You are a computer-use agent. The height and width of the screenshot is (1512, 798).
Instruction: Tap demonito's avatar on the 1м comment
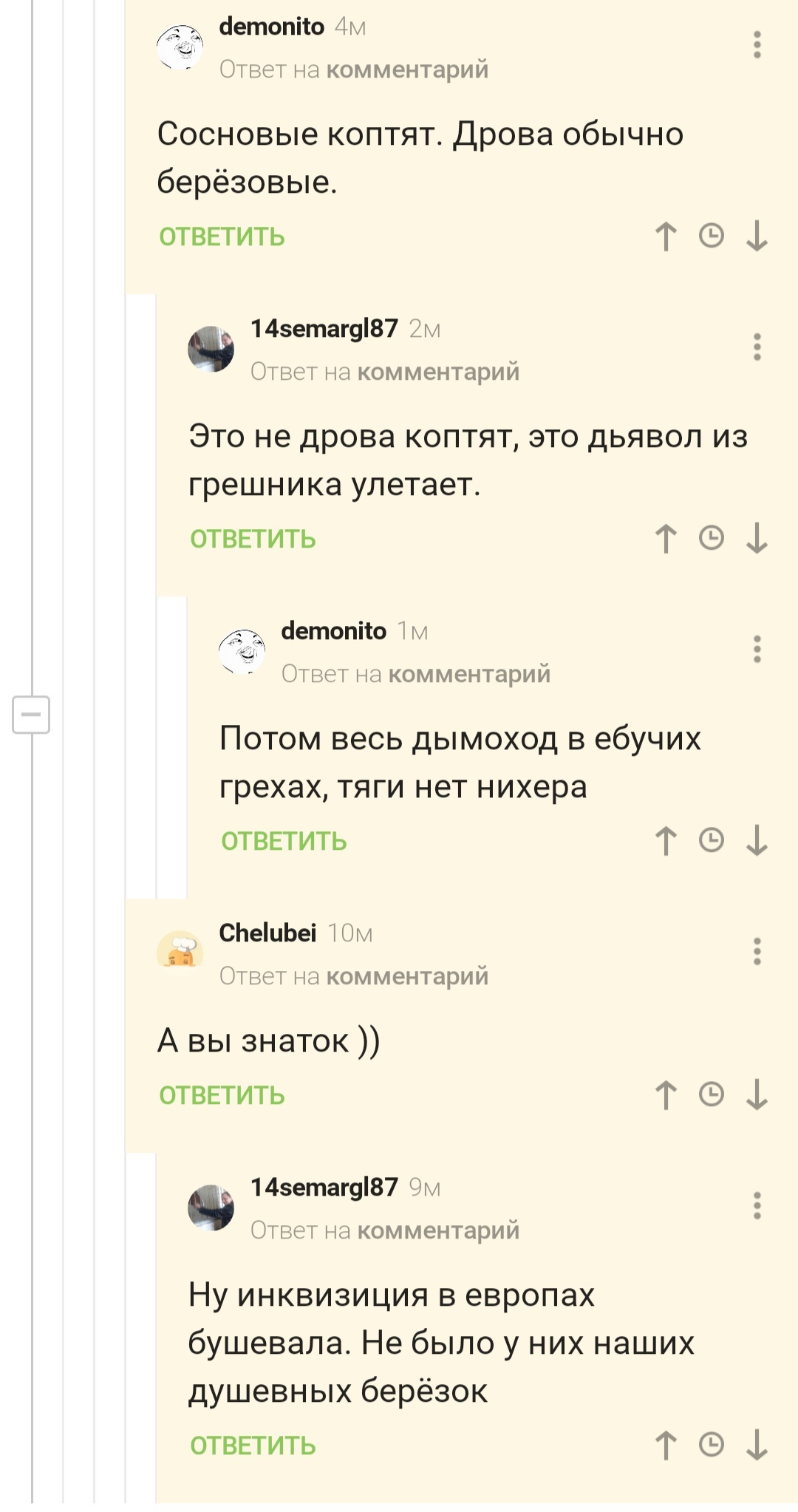[x=242, y=651]
